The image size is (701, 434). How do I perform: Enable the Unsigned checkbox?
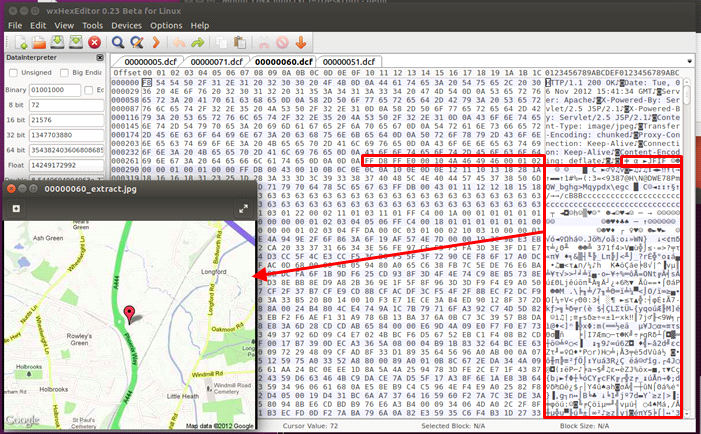pyautogui.click(x=14, y=73)
